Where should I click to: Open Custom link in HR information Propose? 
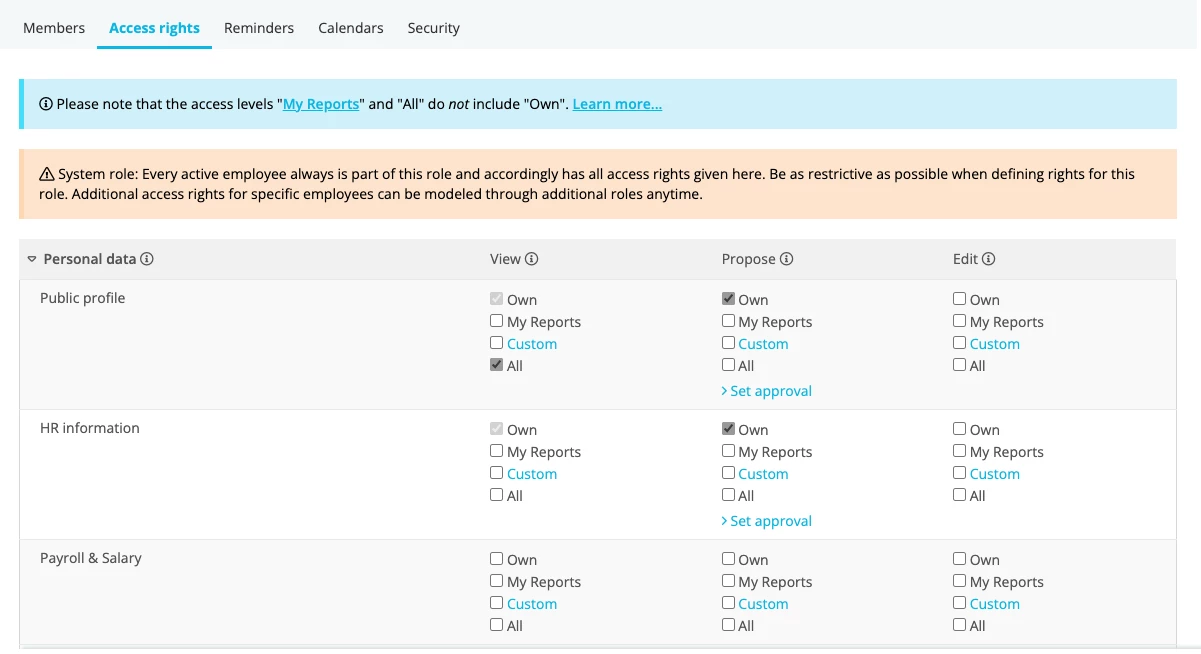point(763,474)
